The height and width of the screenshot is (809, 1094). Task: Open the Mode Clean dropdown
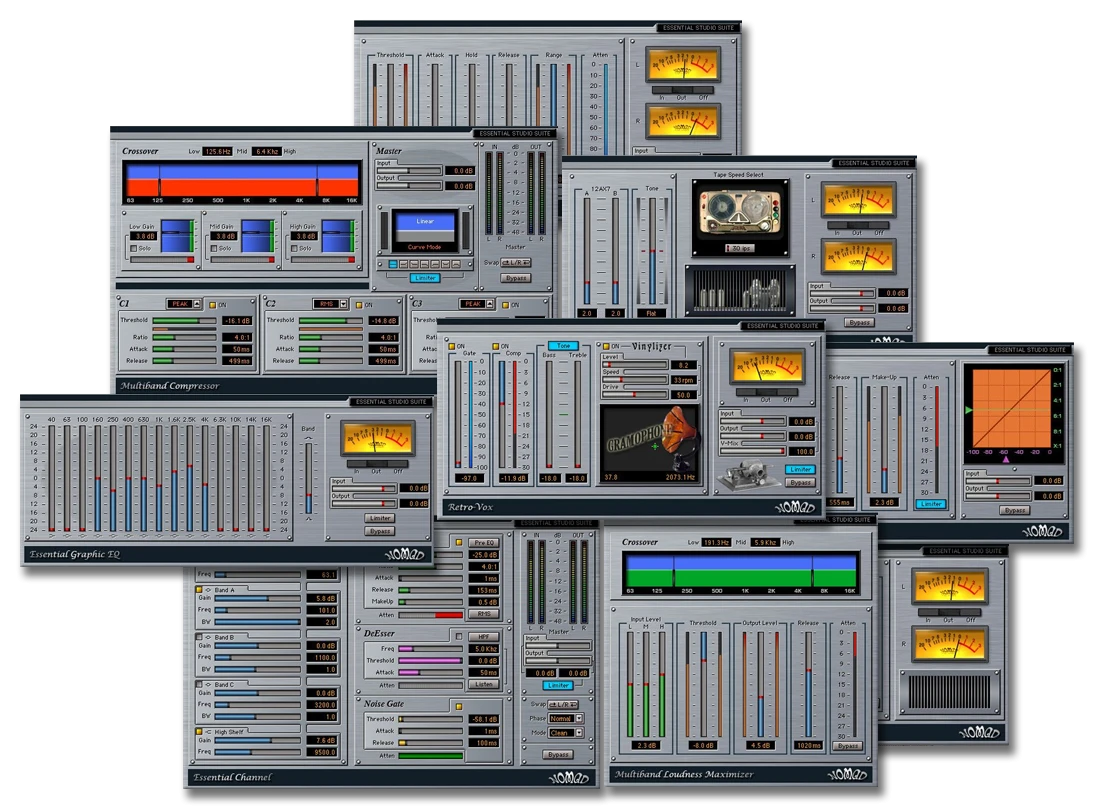[x=564, y=732]
